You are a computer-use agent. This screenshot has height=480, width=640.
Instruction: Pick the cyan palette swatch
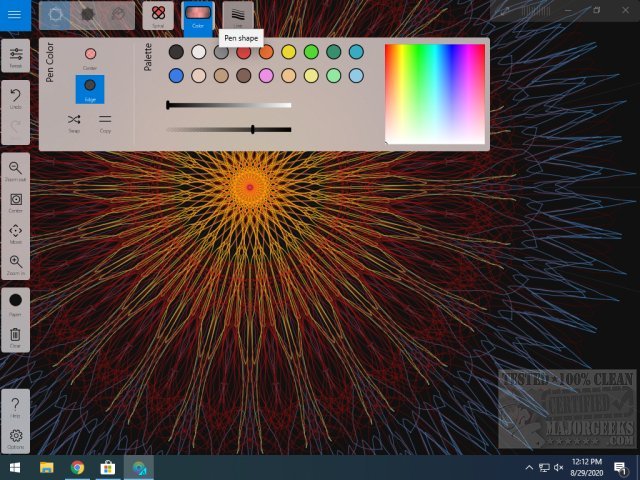(356, 52)
